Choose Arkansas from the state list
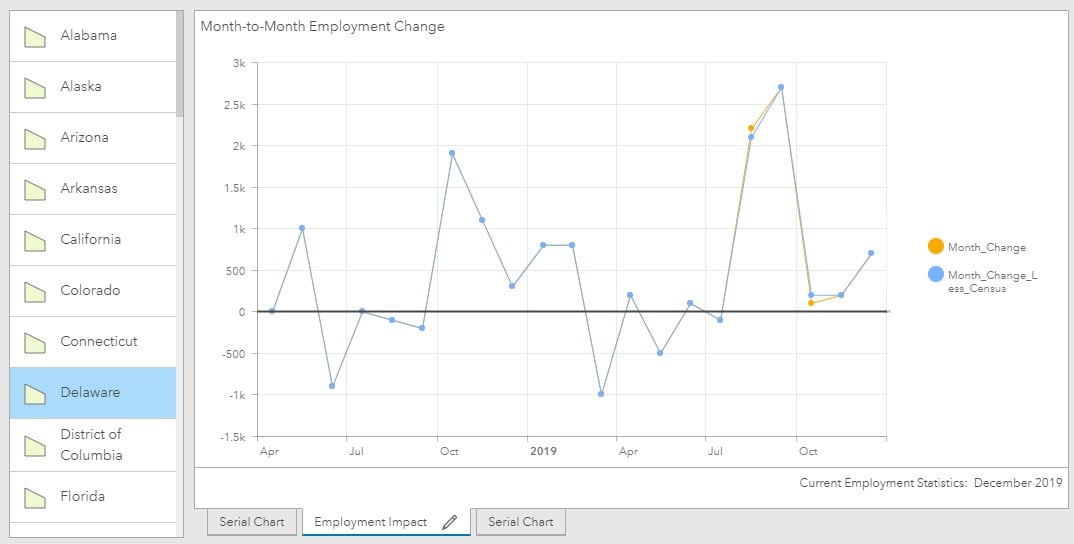1074x544 pixels. pyautogui.click(x=92, y=188)
